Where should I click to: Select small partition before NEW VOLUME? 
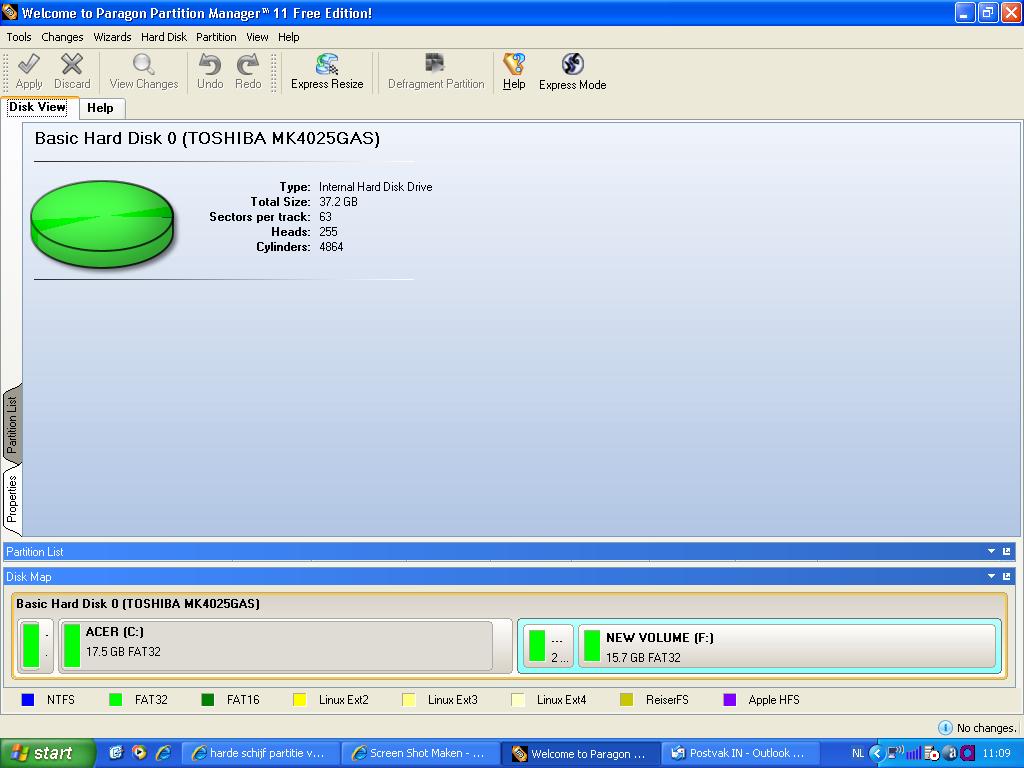click(x=549, y=647)
